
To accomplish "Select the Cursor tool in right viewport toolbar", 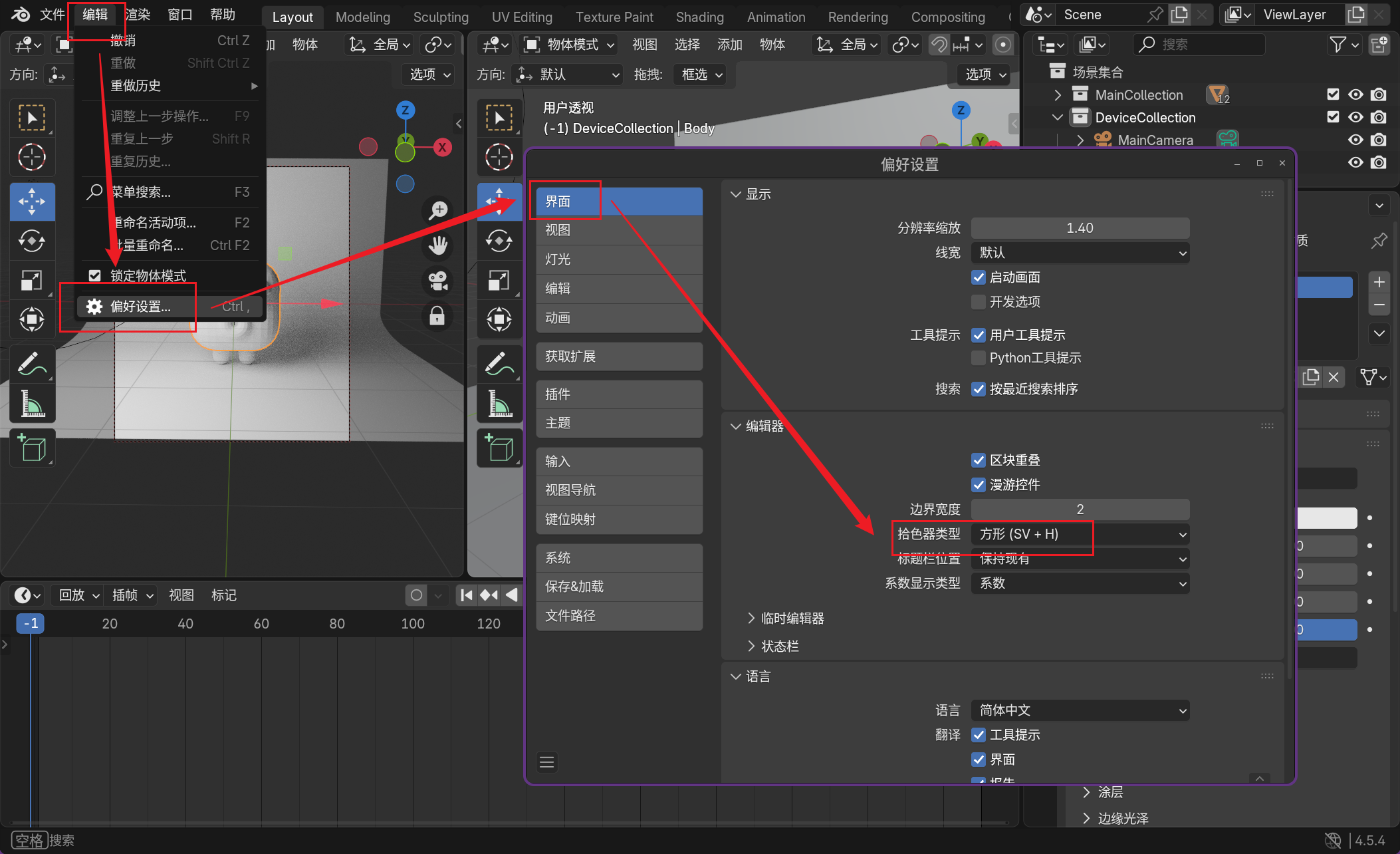I will 499,158.
